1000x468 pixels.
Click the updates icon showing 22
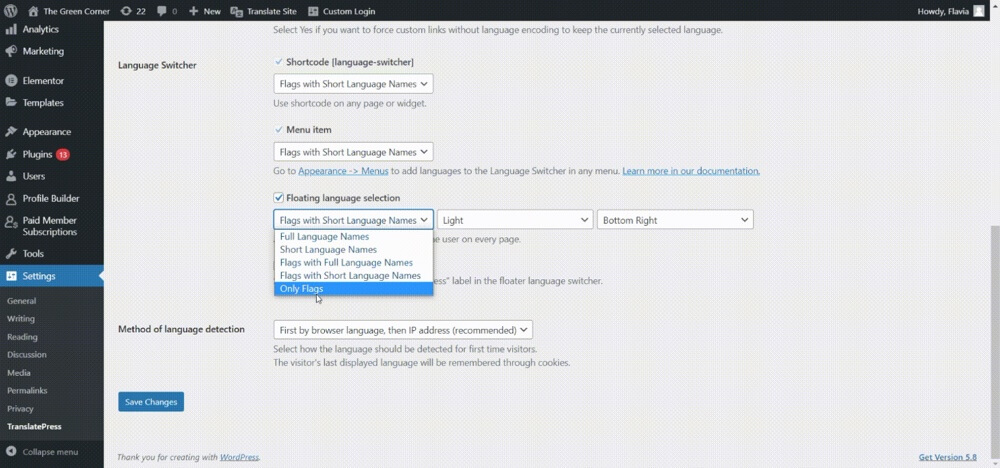pyautogui.click(x=125, y=11)
